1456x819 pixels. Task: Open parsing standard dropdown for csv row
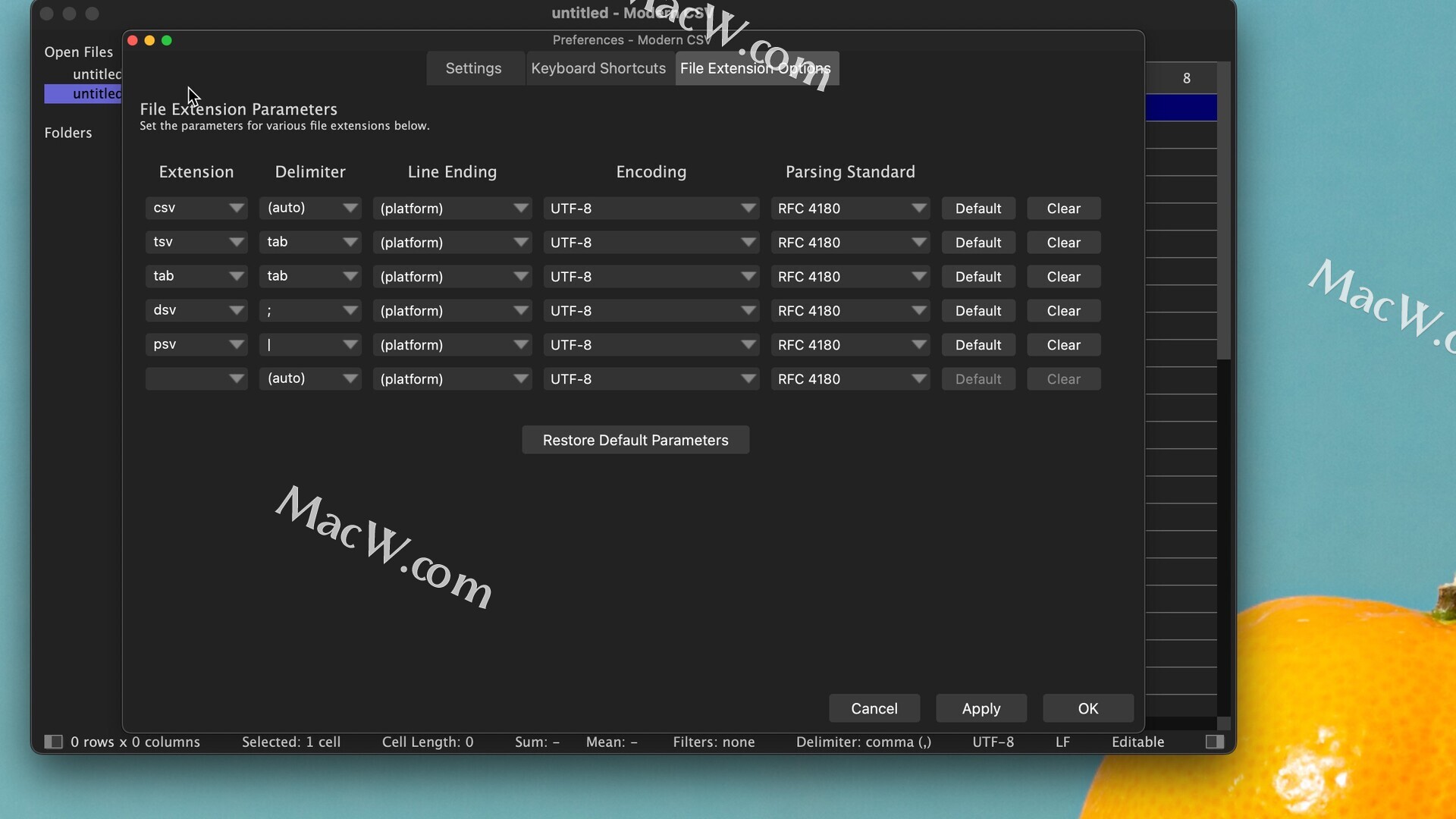point(851,208)
